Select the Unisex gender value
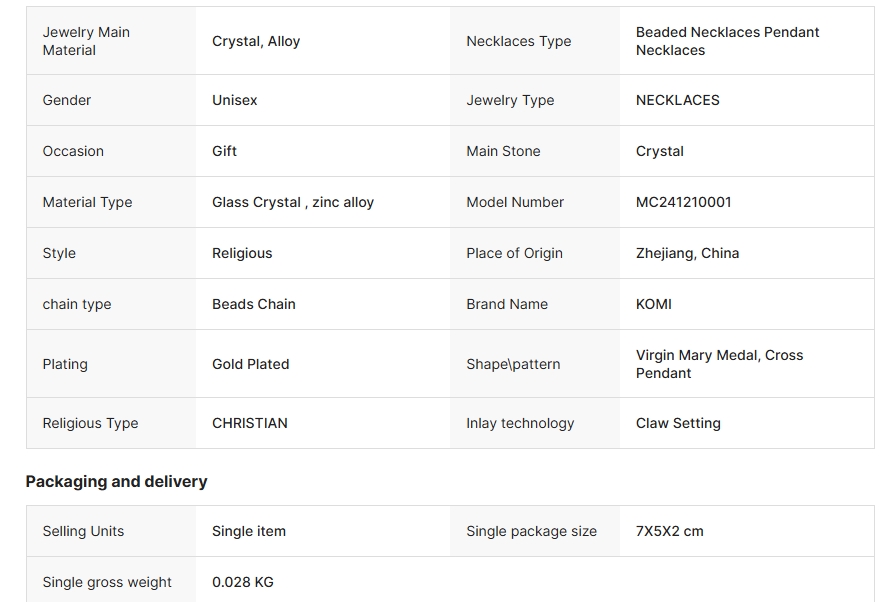 235,100
